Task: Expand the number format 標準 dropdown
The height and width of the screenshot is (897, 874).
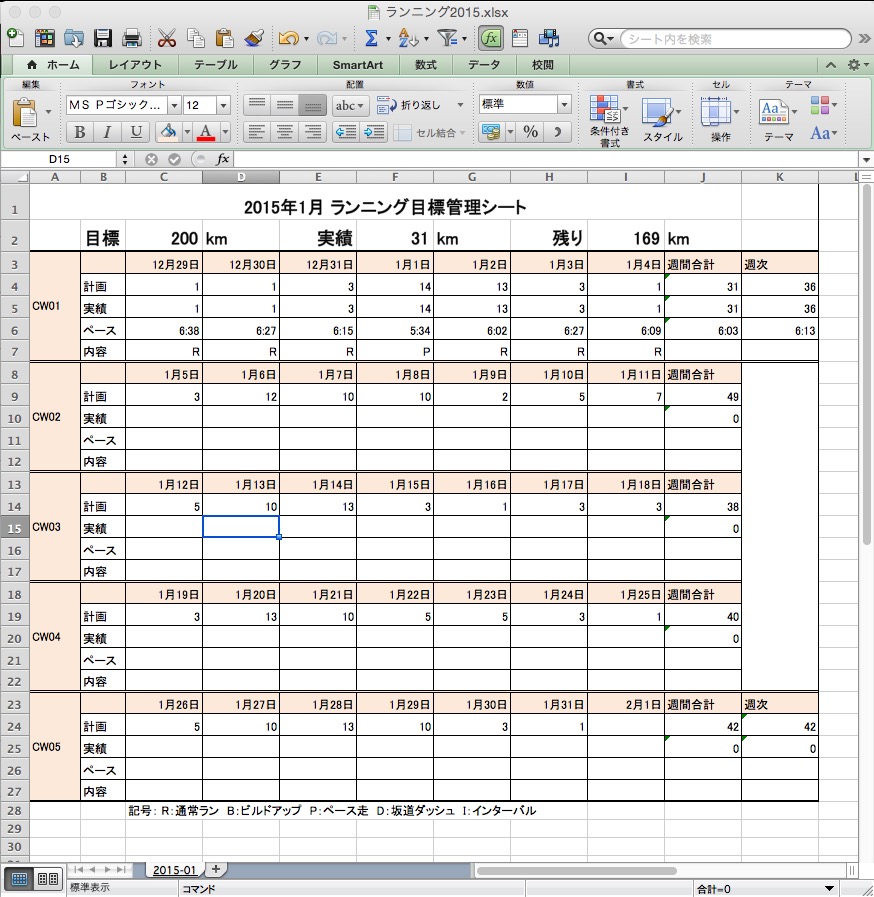Action: pyautogui.click(x=564, y=105)
